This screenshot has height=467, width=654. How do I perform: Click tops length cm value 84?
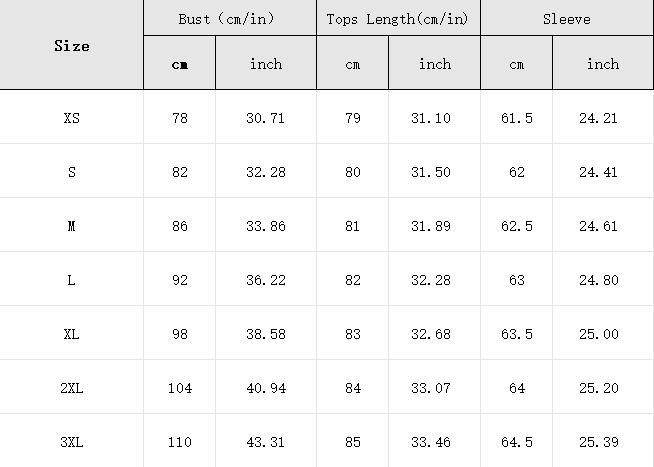pos(352,388)
